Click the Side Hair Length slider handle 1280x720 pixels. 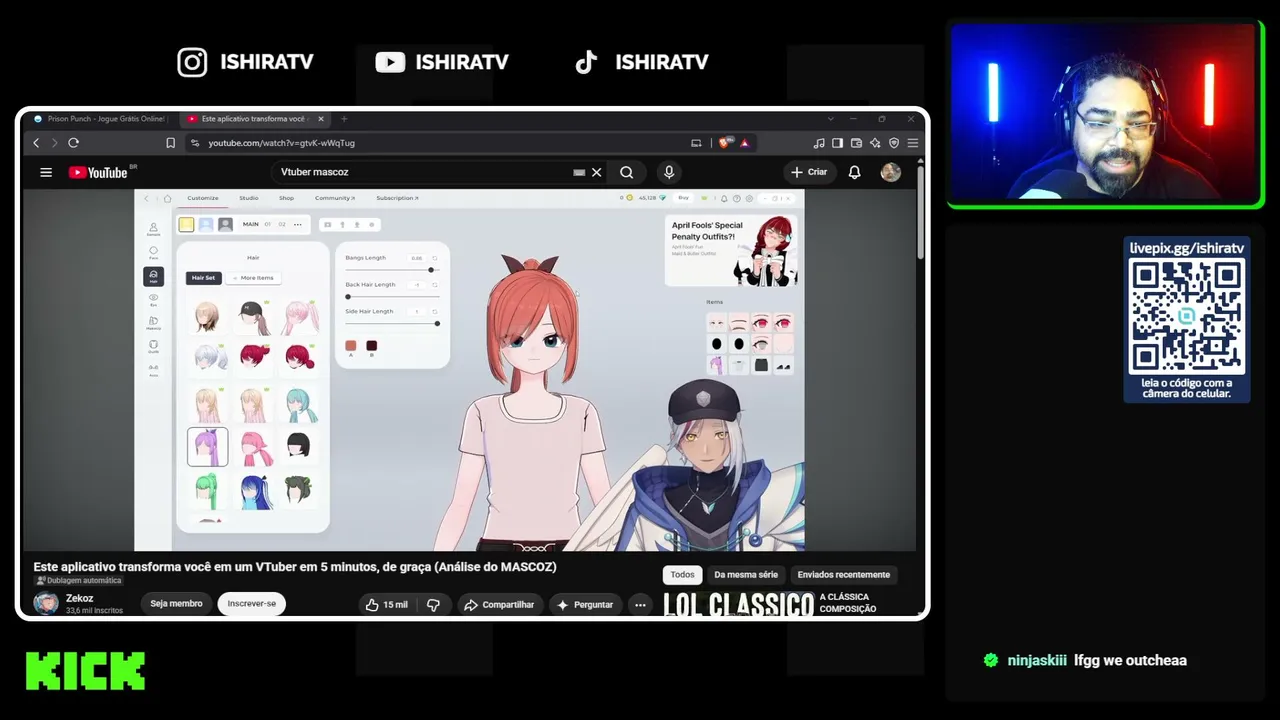(x=437, y=324)
